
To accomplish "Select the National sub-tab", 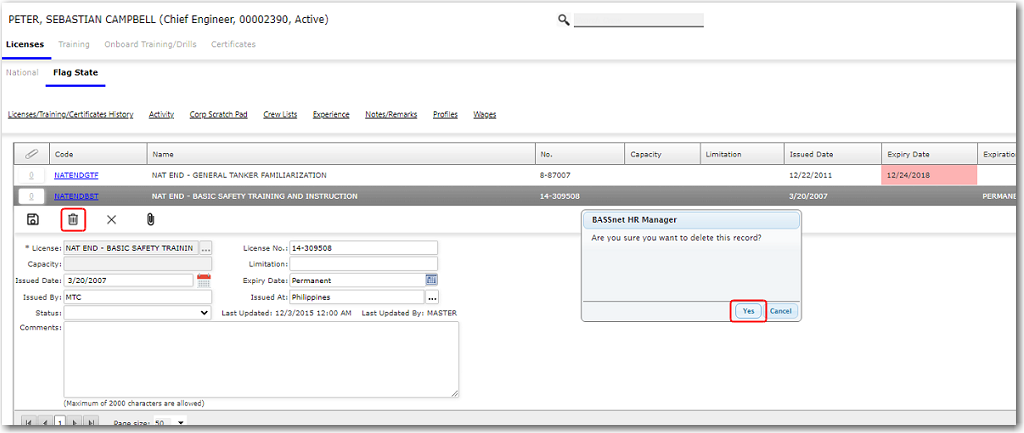I will tap(22, 72).
